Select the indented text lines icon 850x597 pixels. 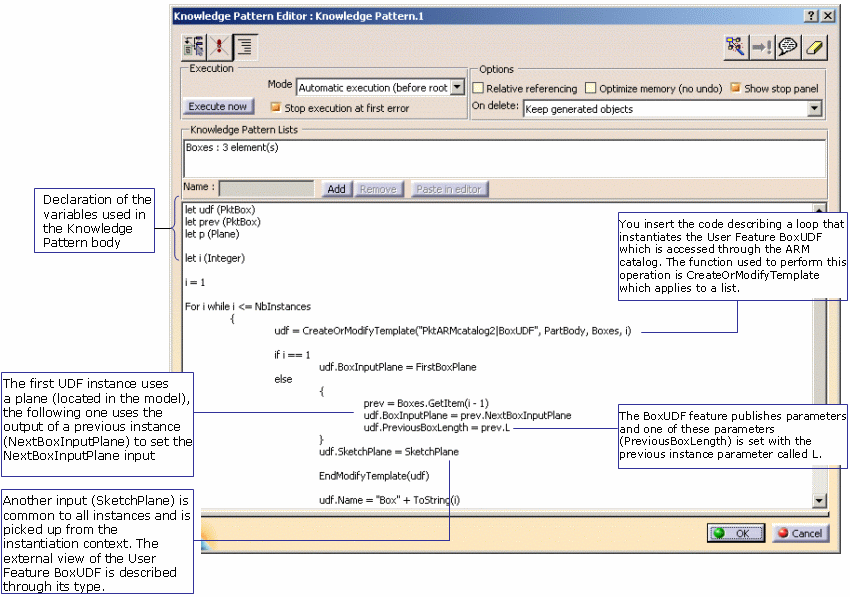coord(244,46)
